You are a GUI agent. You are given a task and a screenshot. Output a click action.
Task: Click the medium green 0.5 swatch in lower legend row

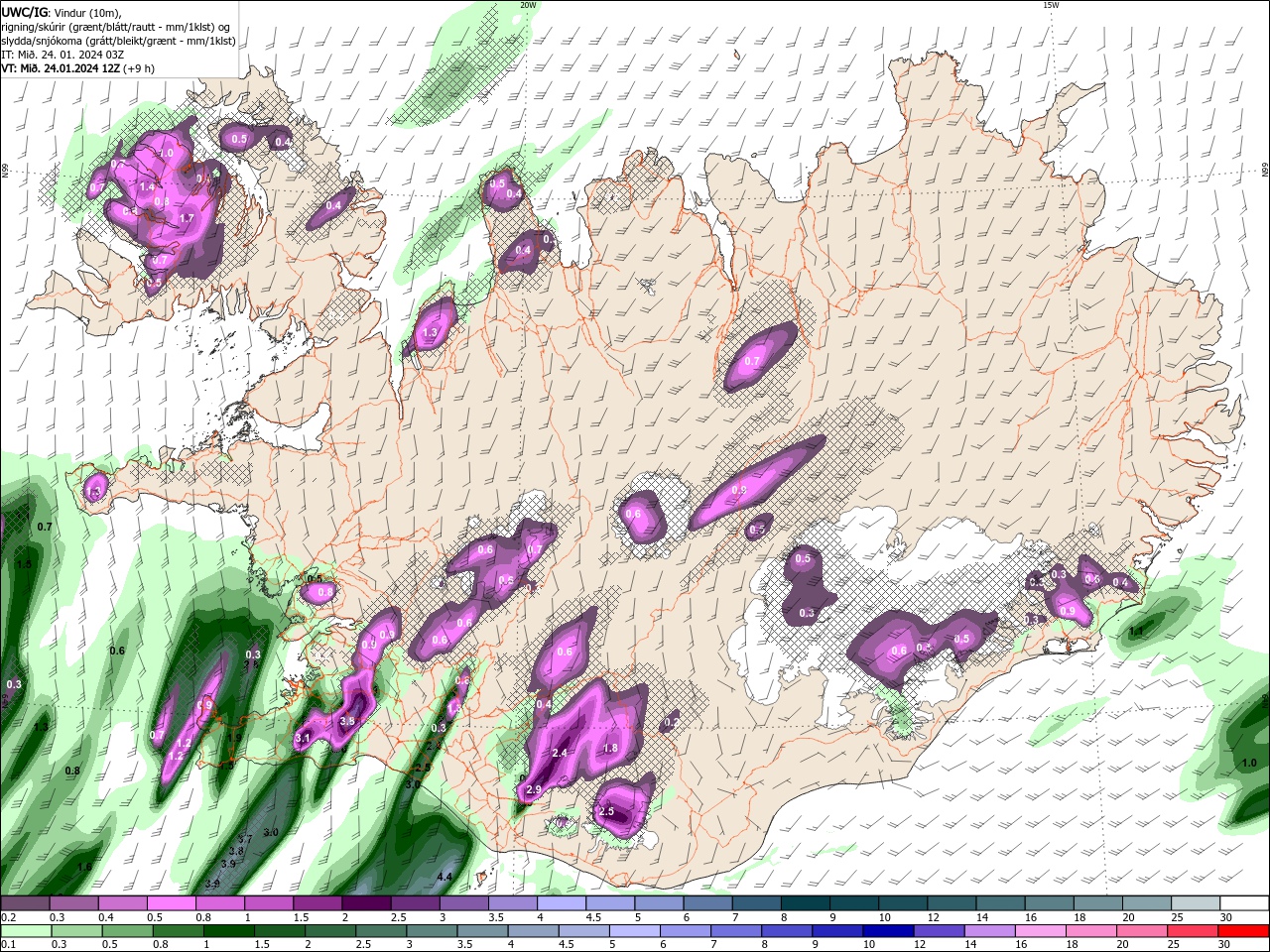click(127, 931)
